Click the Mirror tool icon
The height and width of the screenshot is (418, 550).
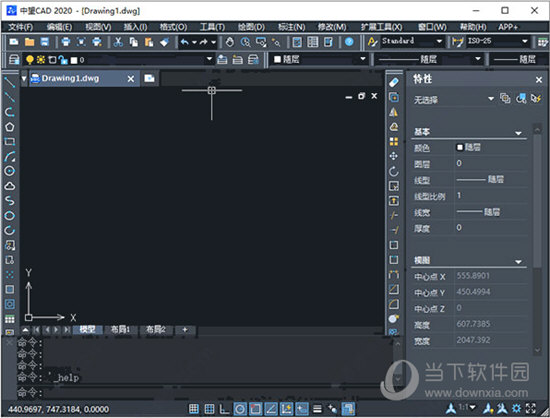tap(394, 112)
